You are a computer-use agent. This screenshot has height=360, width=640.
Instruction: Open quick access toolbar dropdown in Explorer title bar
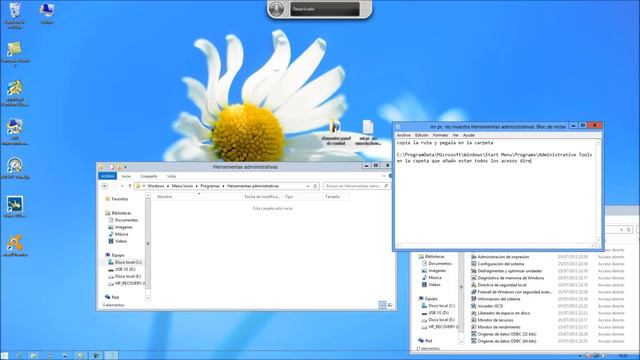pos(126,167)
